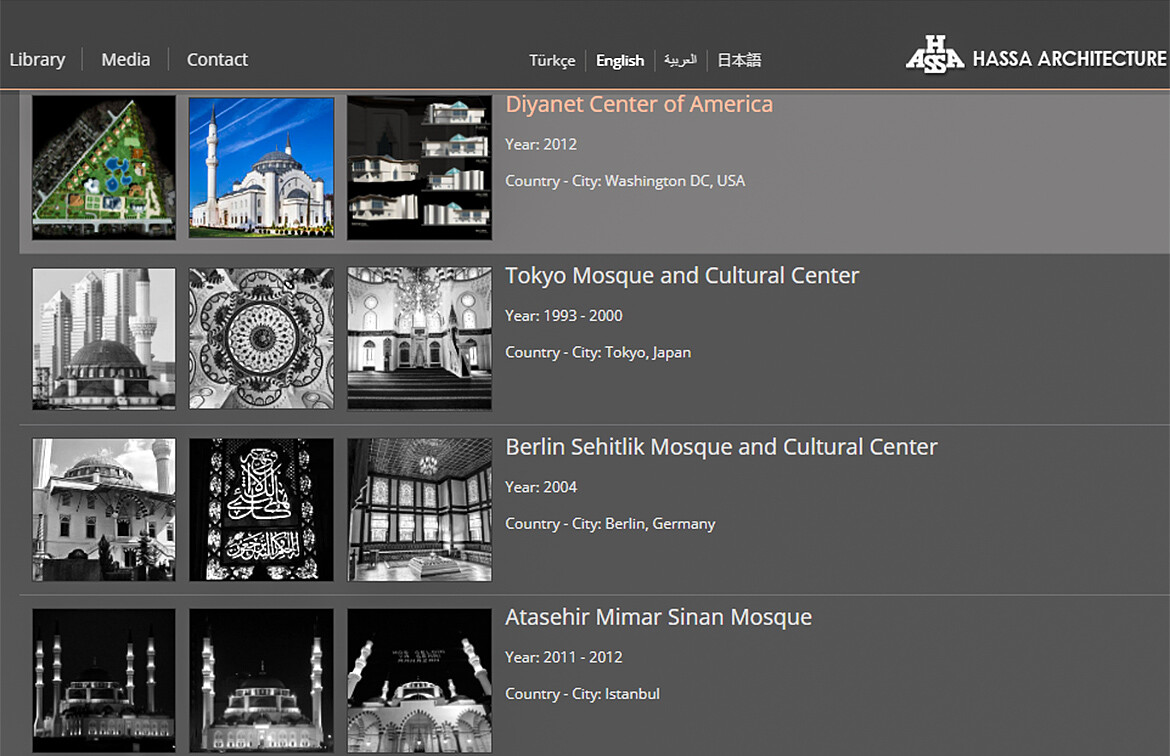View Tokyo Mosque dome ceiling pattern thumbnail
Image resolution: width=1170 pixels, height=756 pixels.
(x=261, y=338)
